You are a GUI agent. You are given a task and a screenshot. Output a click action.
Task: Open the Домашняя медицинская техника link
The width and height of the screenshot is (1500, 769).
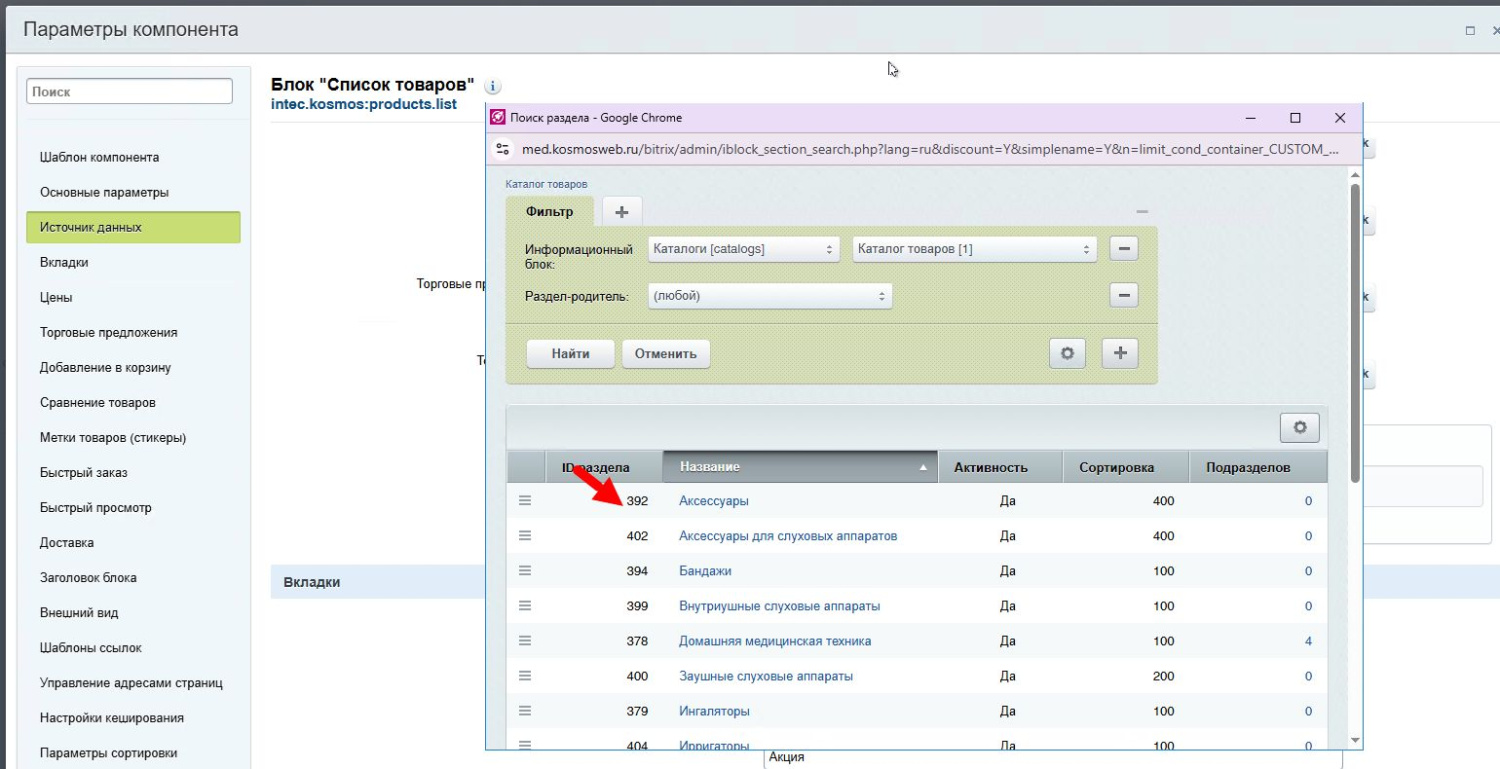(x=775, y=641)
